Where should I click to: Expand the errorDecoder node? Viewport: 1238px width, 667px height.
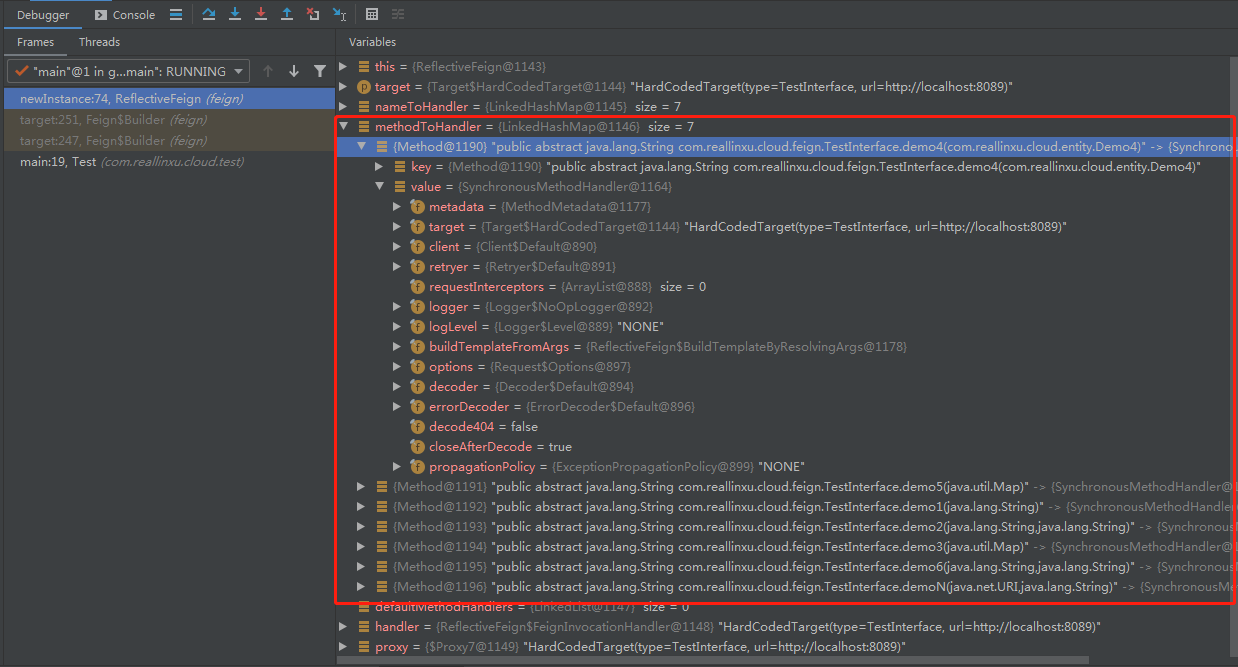397,407
